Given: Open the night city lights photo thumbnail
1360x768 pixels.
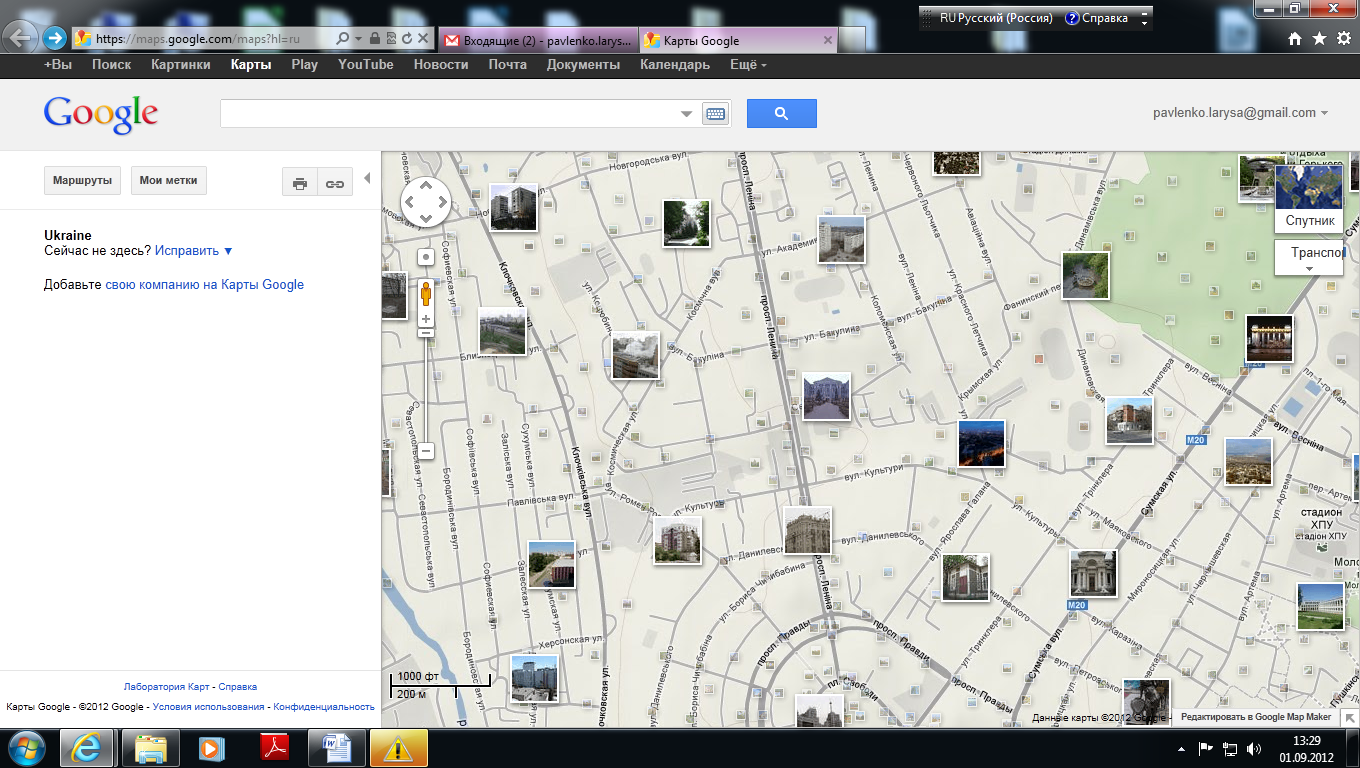Looking at the screenshot, I should click(x=981, y=443).
